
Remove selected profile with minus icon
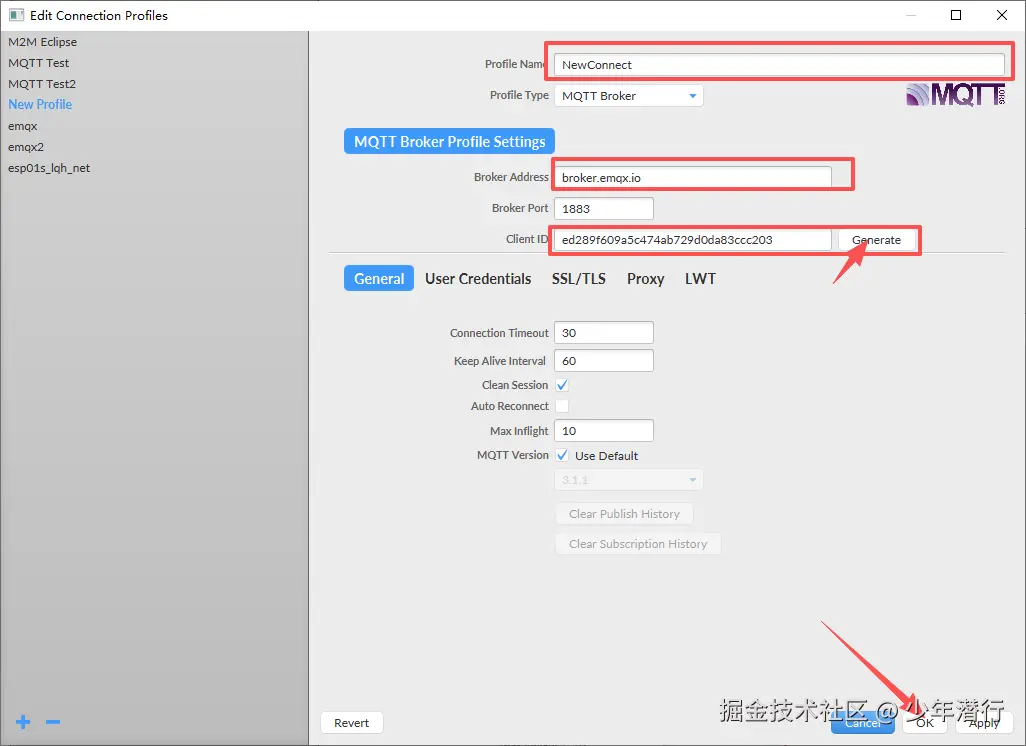[53, 722]
